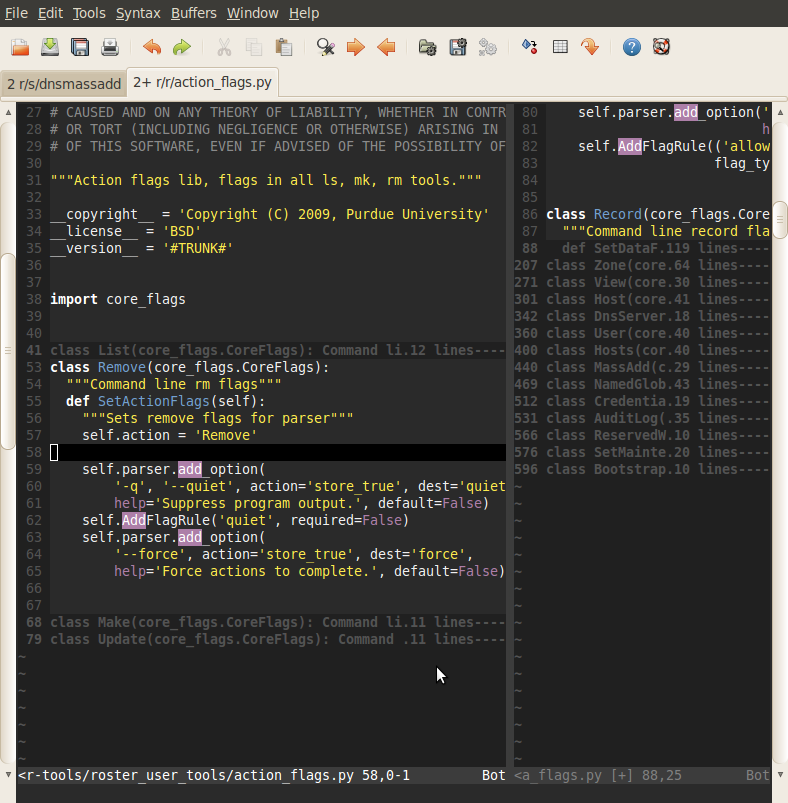Expand folded class Zone line
This screenshot has height=803, width=788.
coord(658,265)
